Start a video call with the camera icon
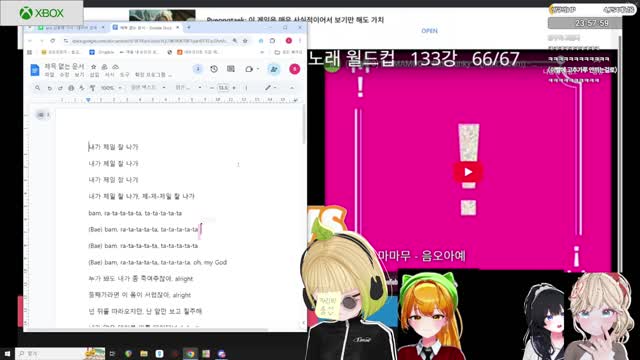Image resolution: width=640 pixels, height=360 pixels. click(249, 69)
